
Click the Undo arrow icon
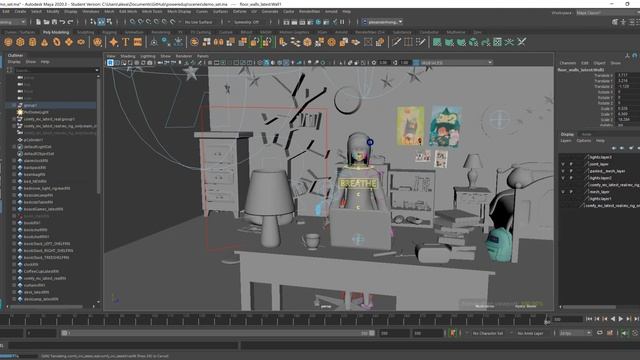point(62,22)
